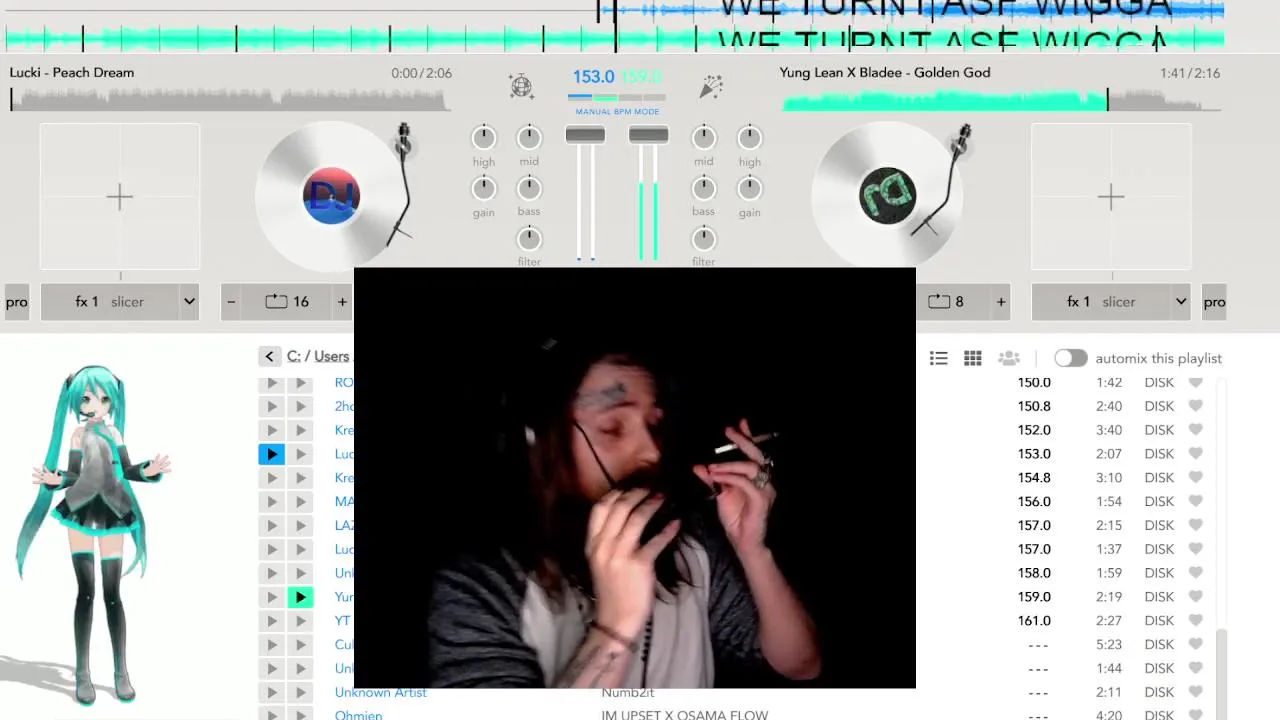Go back using the folder path chevron
Viewport: 1280px width, 720px height.
[x=269, y=356]
